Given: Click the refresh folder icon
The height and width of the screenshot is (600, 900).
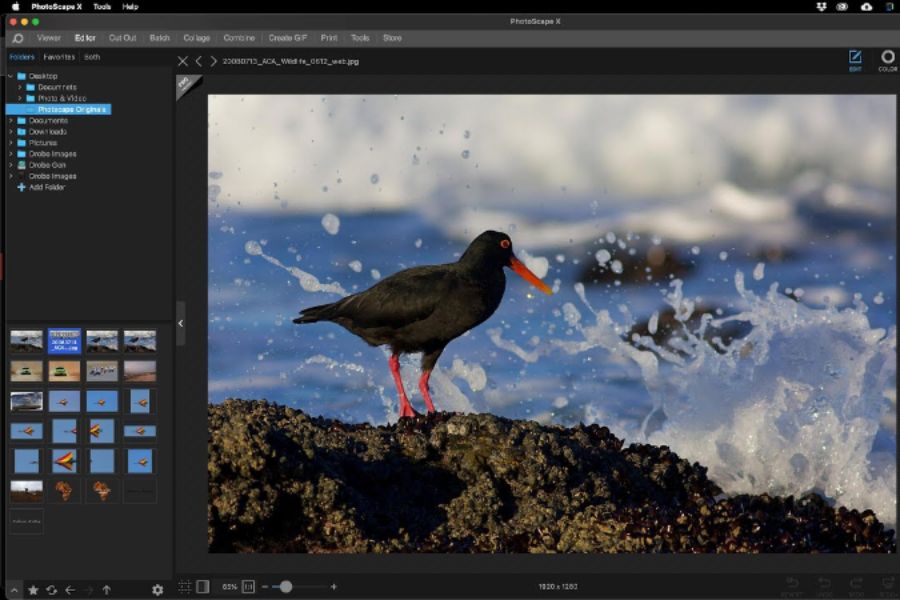Looking at the screenshot, I should pos(52,590).
